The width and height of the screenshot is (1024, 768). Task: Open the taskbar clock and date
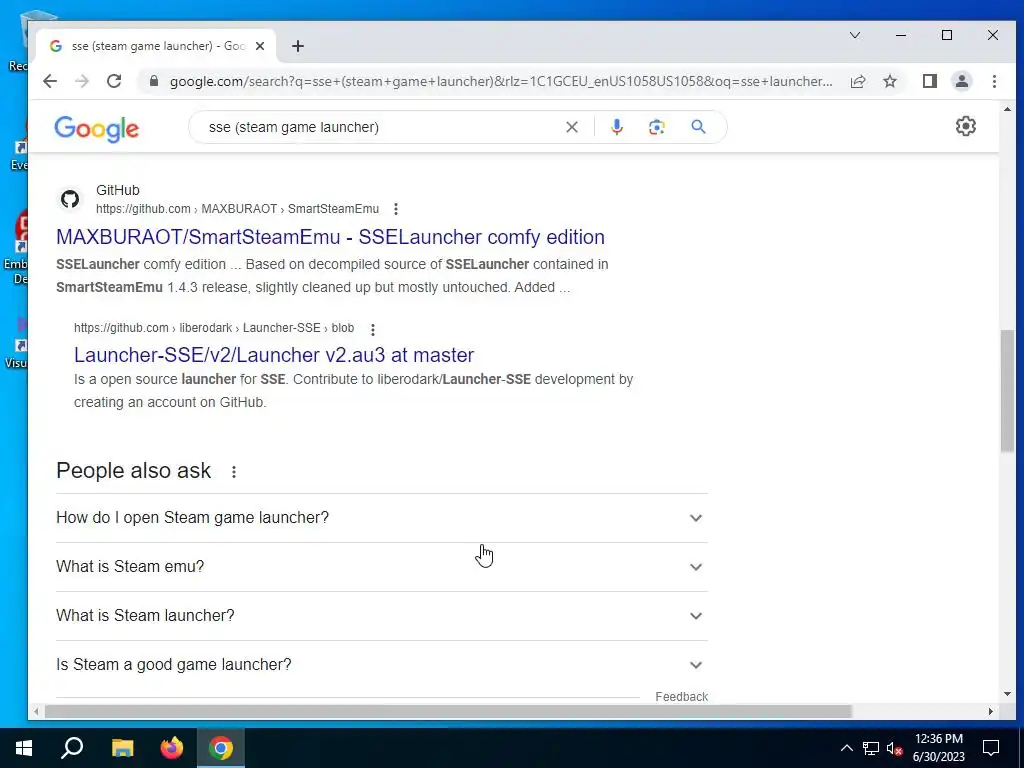pos(938,748)
